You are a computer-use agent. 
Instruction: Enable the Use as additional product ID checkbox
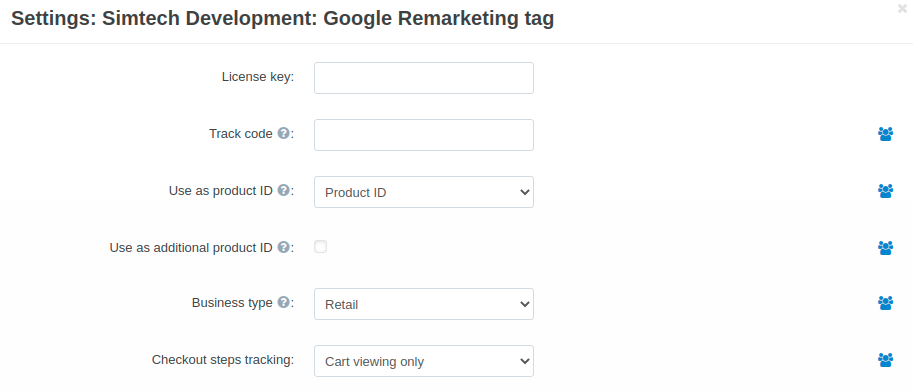click(x=320, y=246)
